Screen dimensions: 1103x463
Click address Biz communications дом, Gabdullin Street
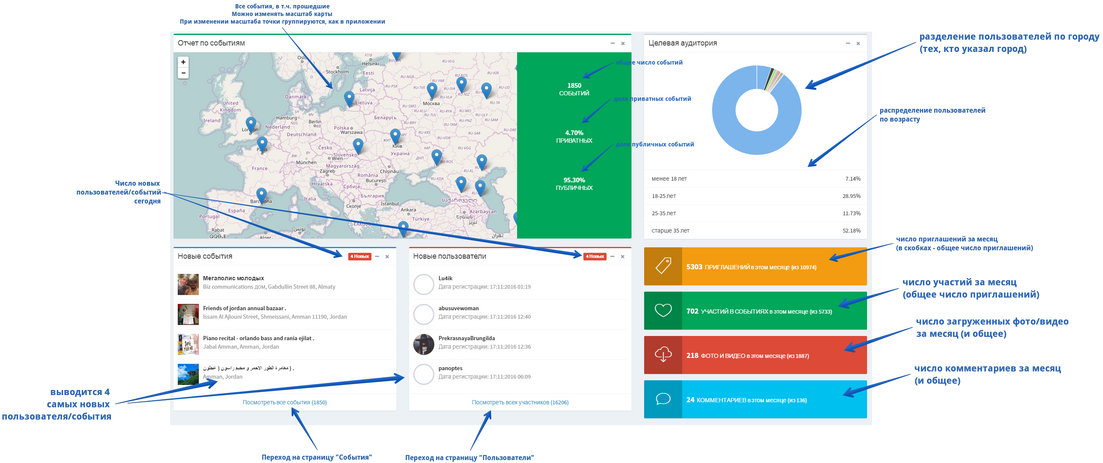tap(268, 287)
